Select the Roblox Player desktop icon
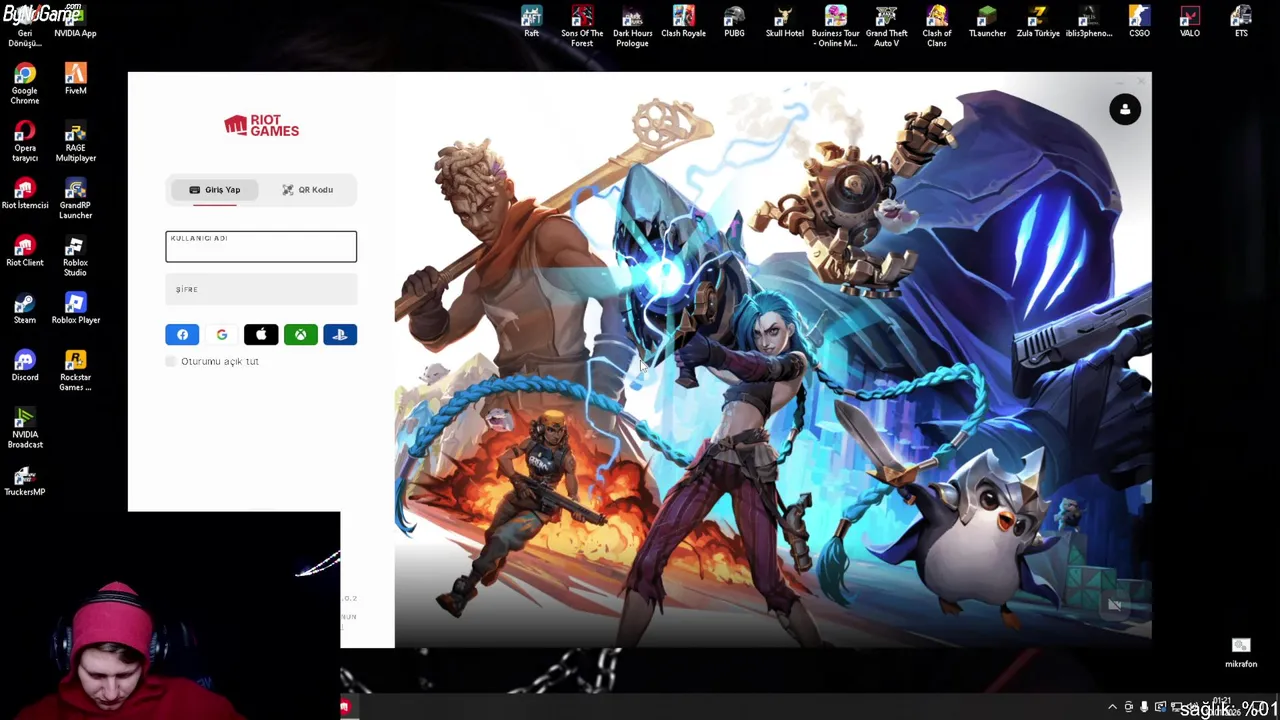This screenshot has width=1280, height=720. click(75, 308)
